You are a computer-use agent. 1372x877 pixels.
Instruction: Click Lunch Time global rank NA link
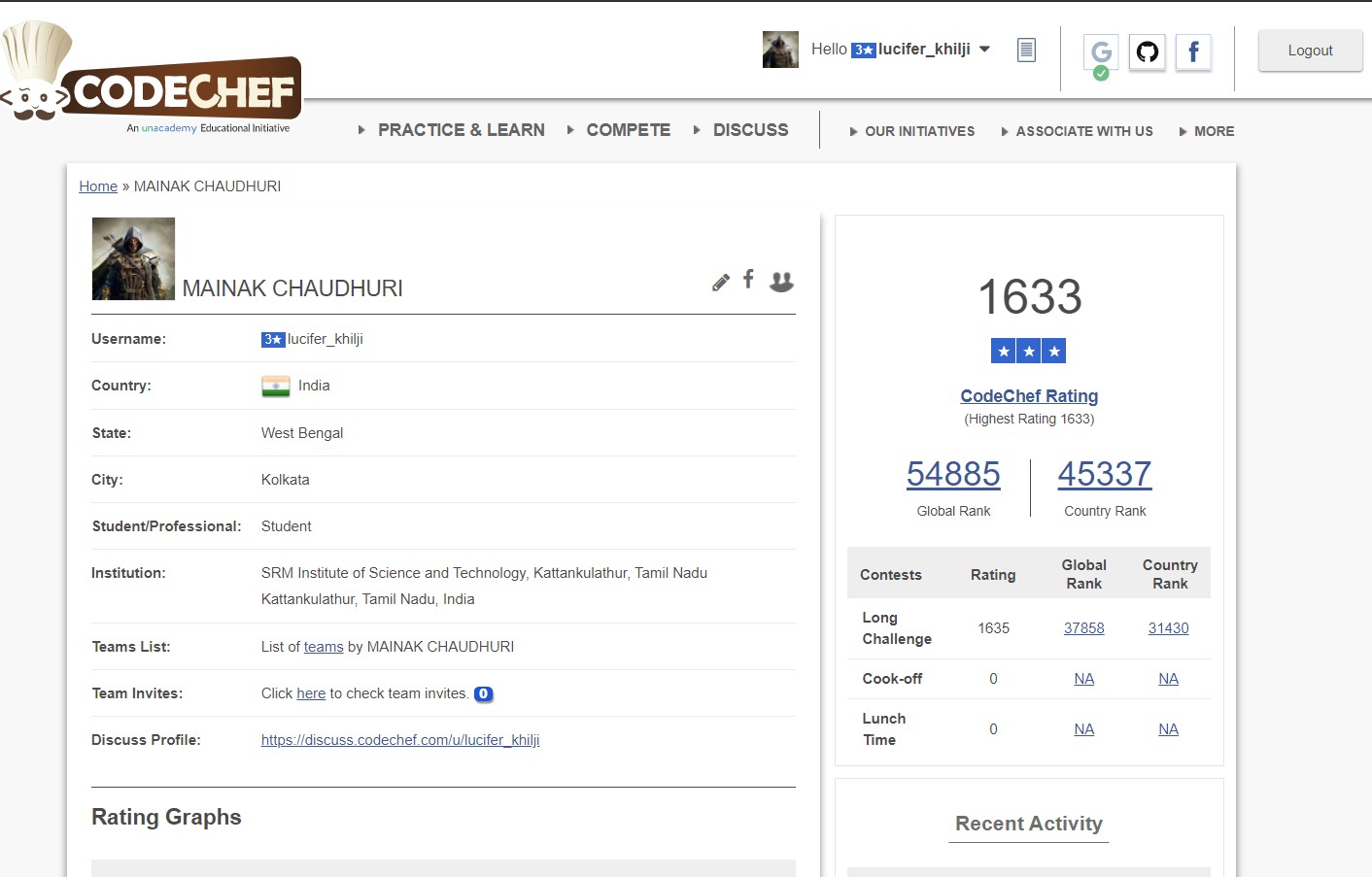1083,729
